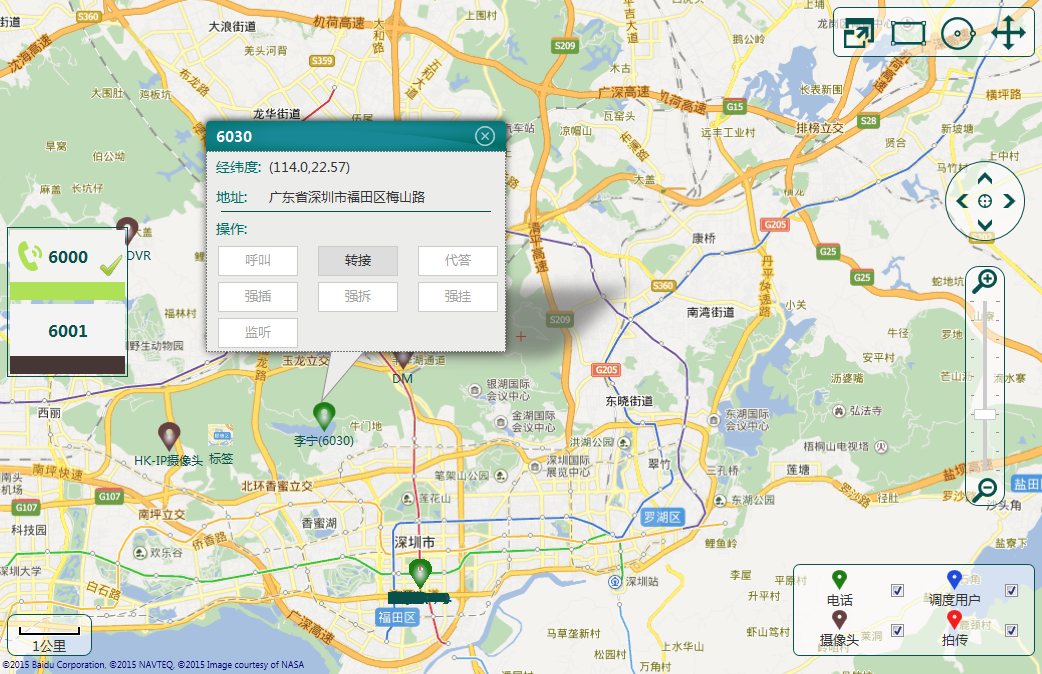Zoom out using magnifier minus icon

click(x=985, y=488)
